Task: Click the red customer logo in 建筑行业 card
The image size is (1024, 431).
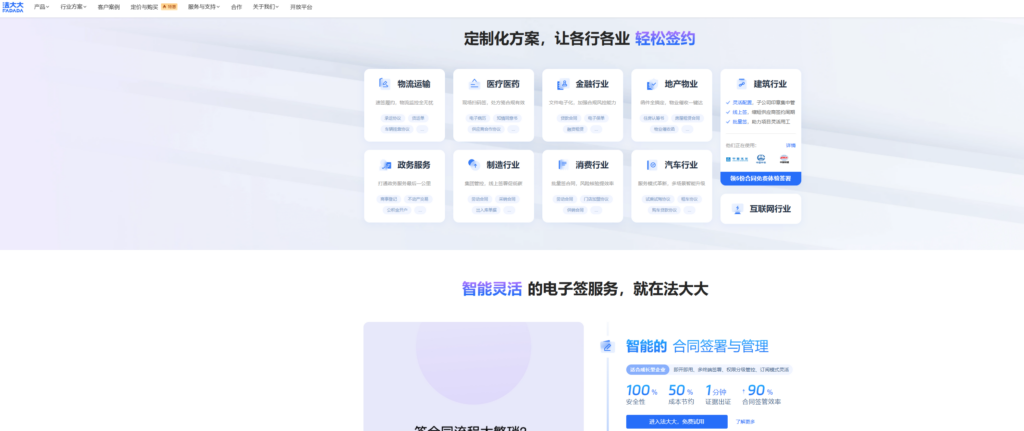Action: click(x=784, y=159)
